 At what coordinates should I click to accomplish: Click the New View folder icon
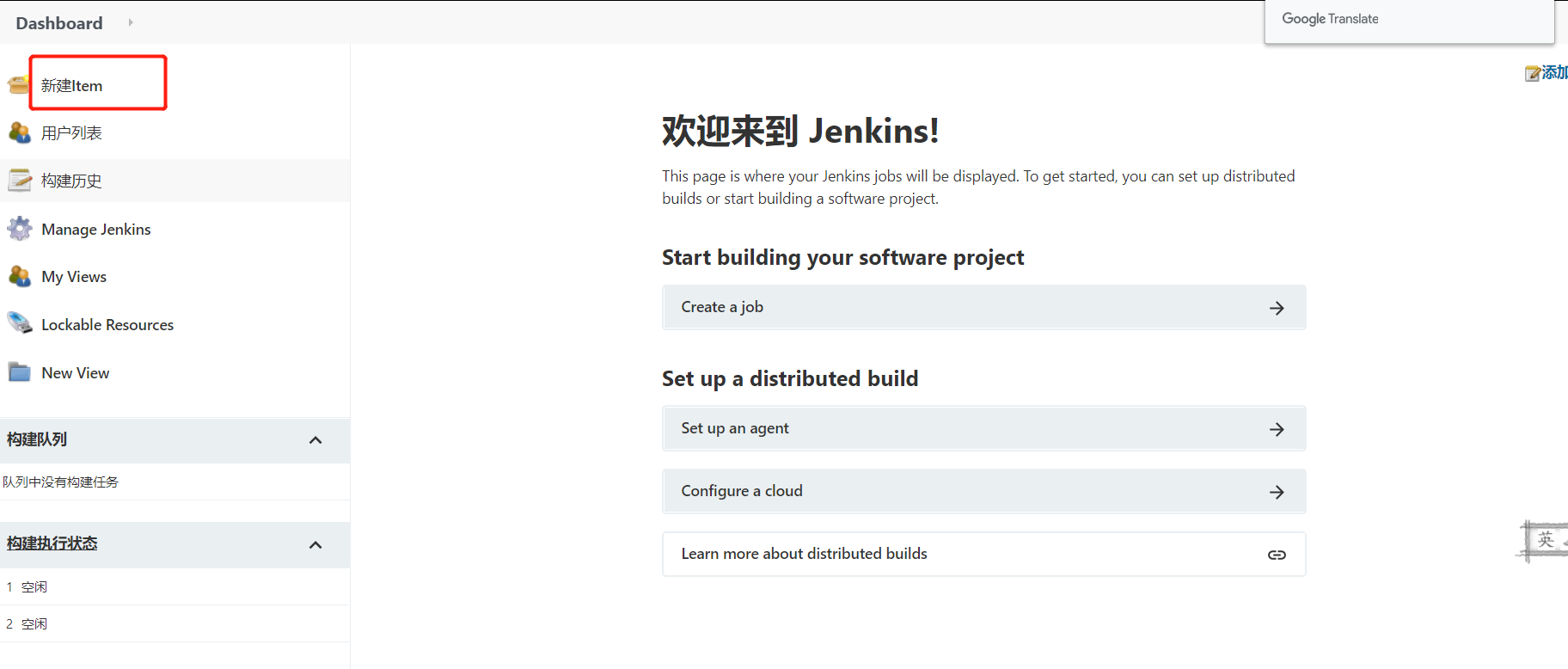[20, 372]
